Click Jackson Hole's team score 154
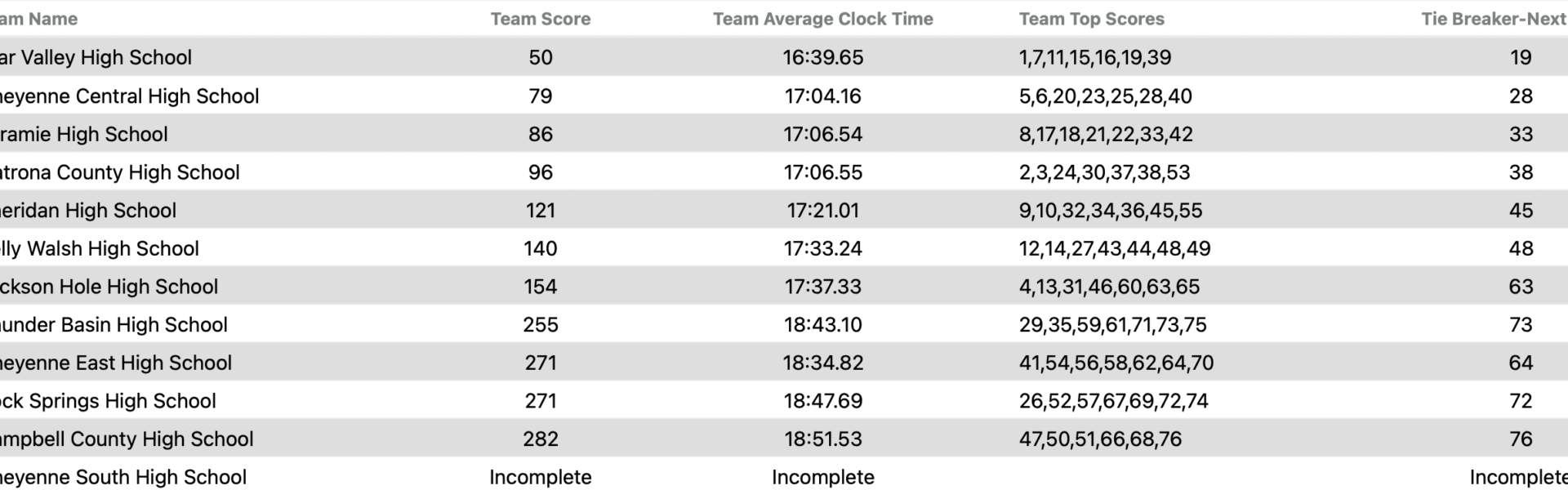 540,287
